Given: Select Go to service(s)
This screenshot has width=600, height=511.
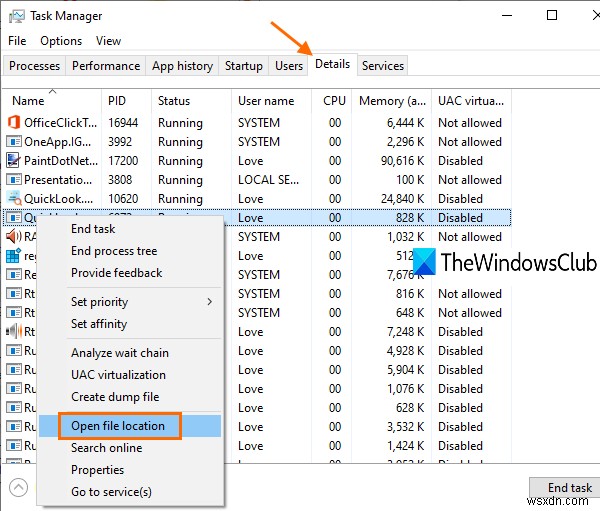Looking at the screenshot, I should pyautogui.click(x=130, y=492).
